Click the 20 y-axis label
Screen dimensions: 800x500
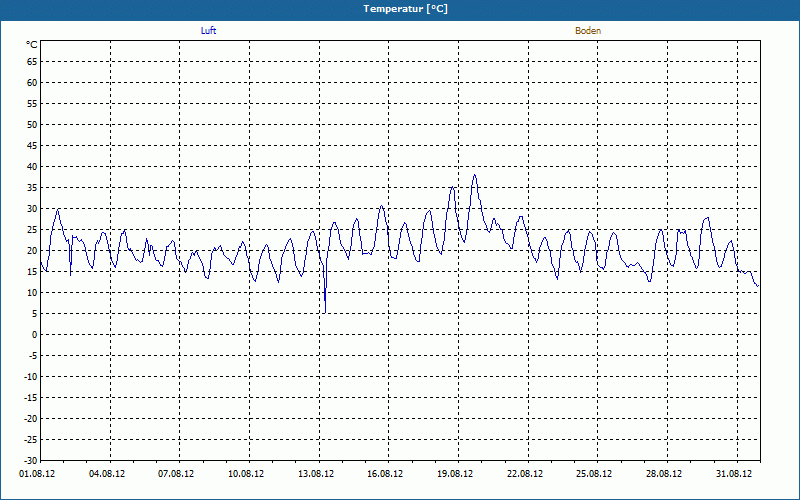(x=32, y=251)
